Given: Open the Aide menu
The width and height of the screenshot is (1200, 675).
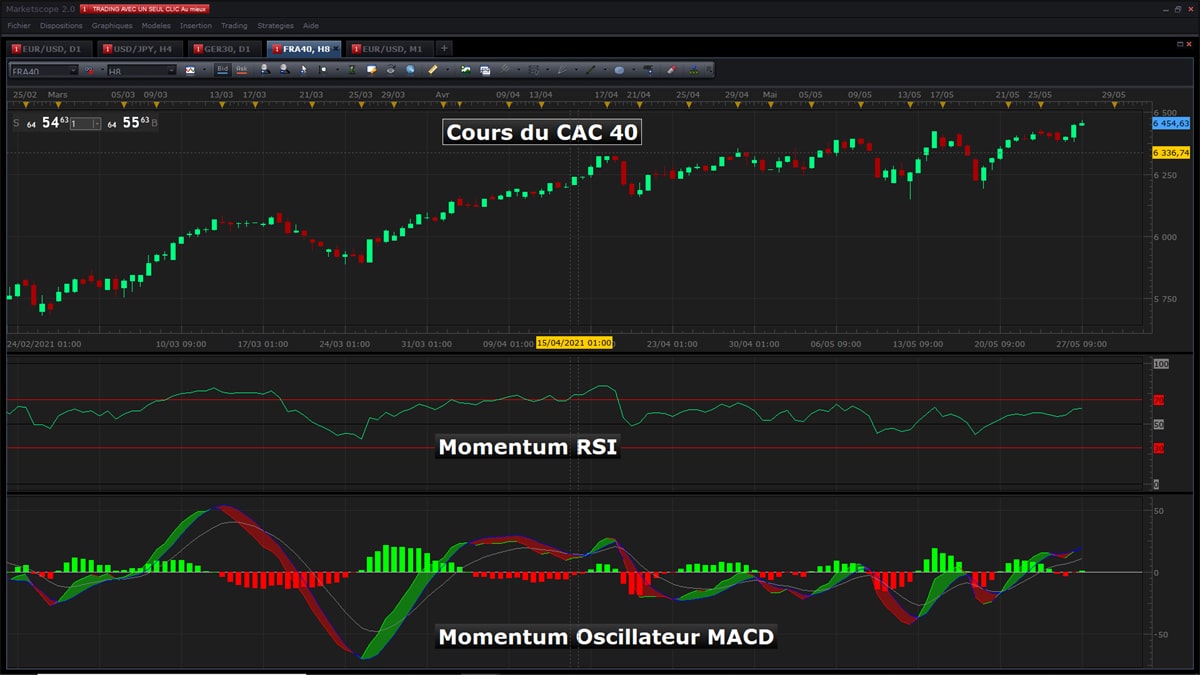Looking at the screenshot, I should click(x=310, y=25).
